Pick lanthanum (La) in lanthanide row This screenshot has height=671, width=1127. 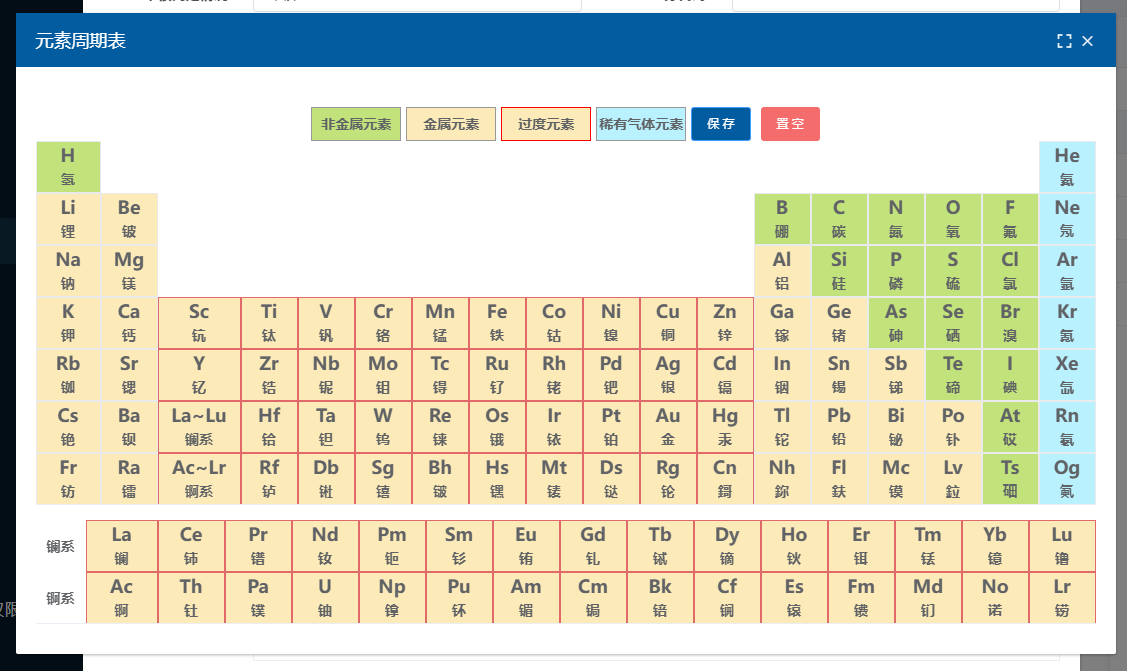pyautogui.click(x=121, y=546)
